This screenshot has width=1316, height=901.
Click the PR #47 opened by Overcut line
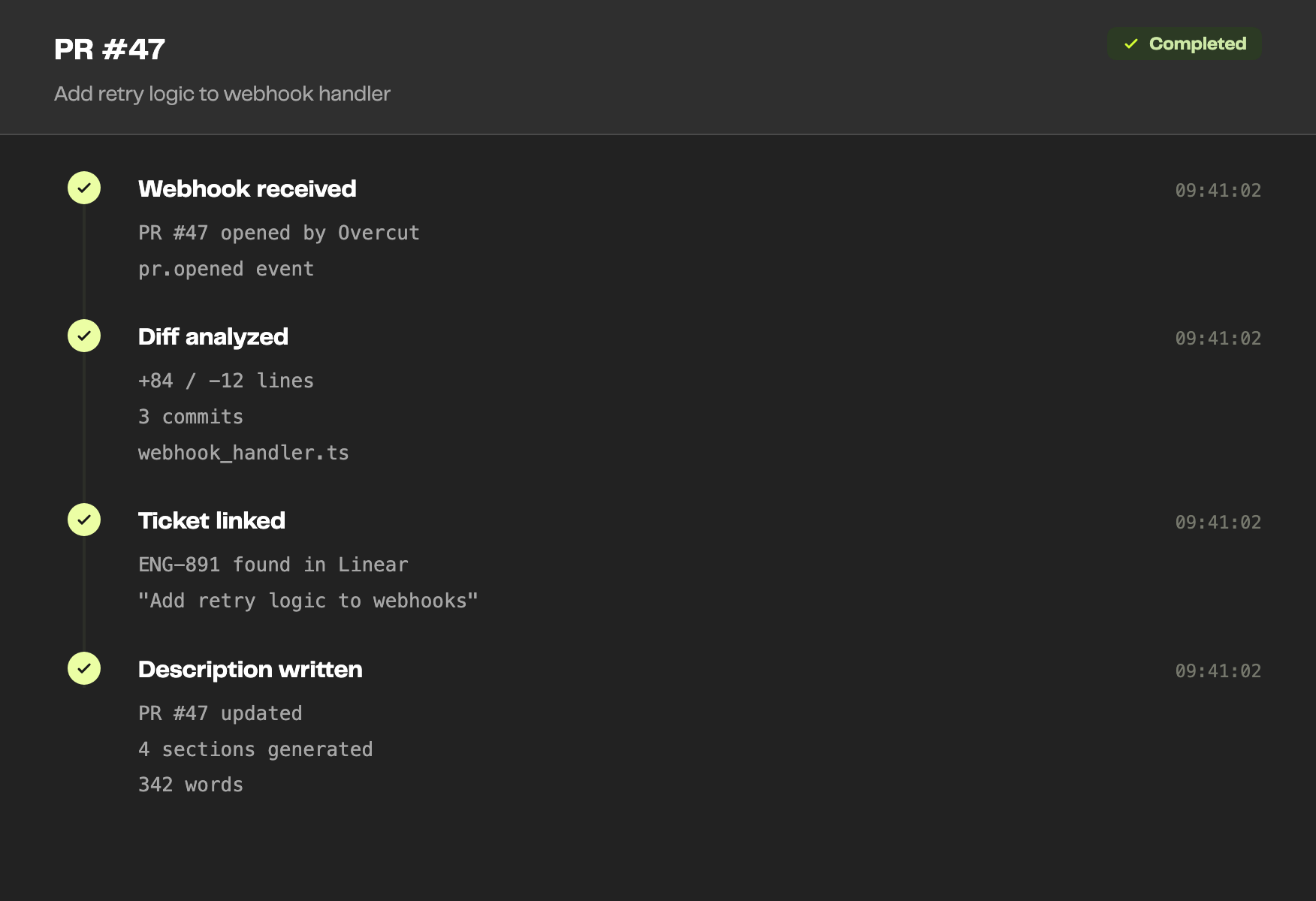tap(279, 233)
